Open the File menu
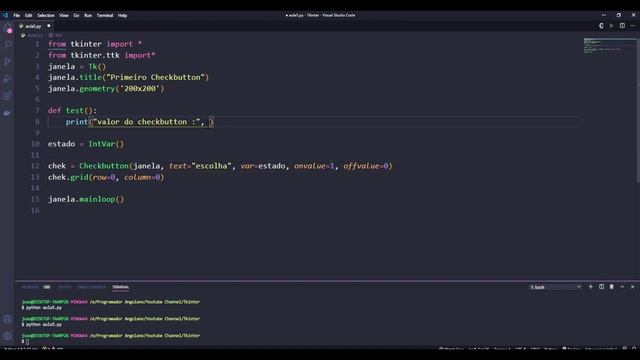This screenshot has height=360, width=640. coord(16,16)
